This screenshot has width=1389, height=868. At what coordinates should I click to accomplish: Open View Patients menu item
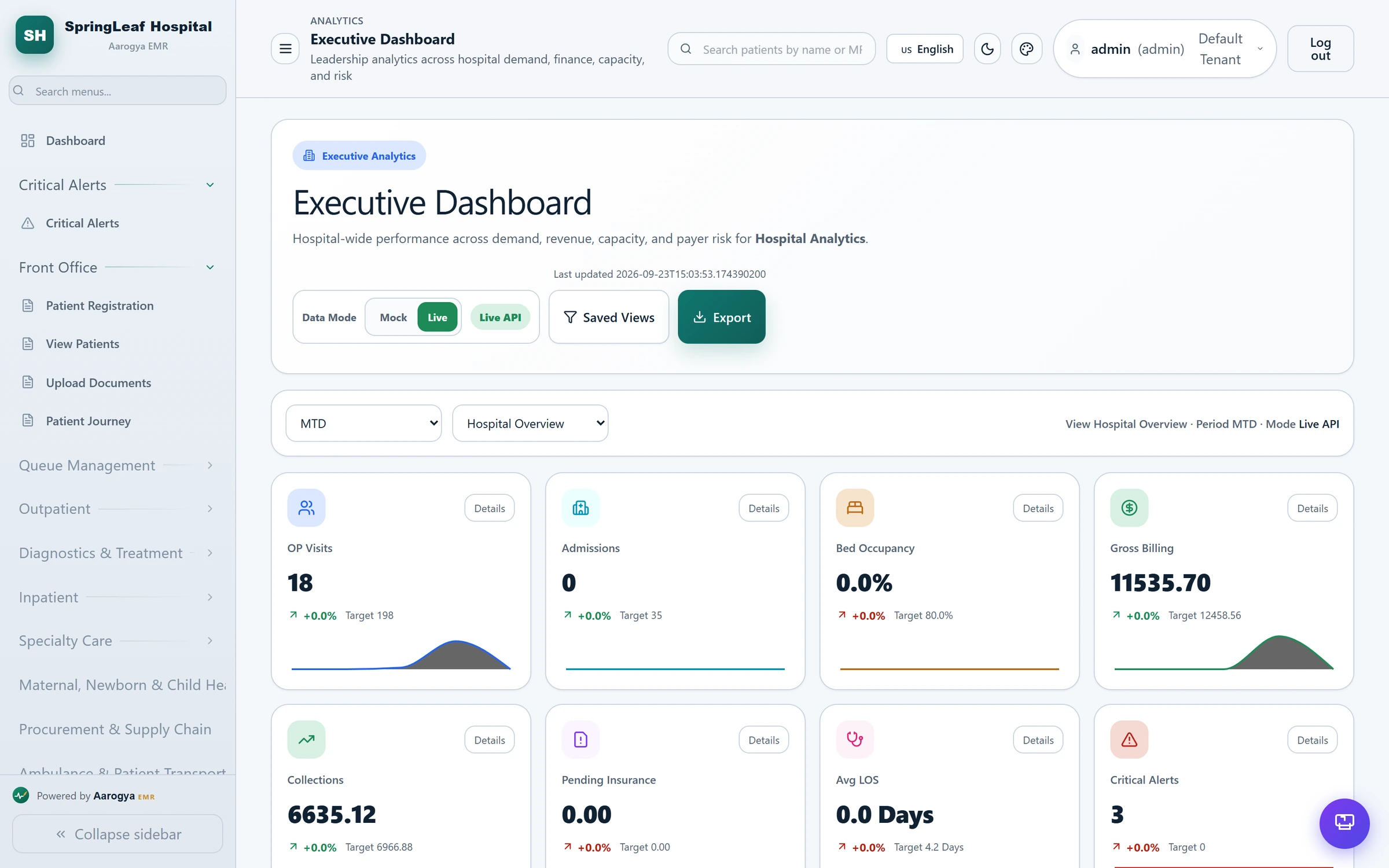pyautogui.click(x=117, y=344)
